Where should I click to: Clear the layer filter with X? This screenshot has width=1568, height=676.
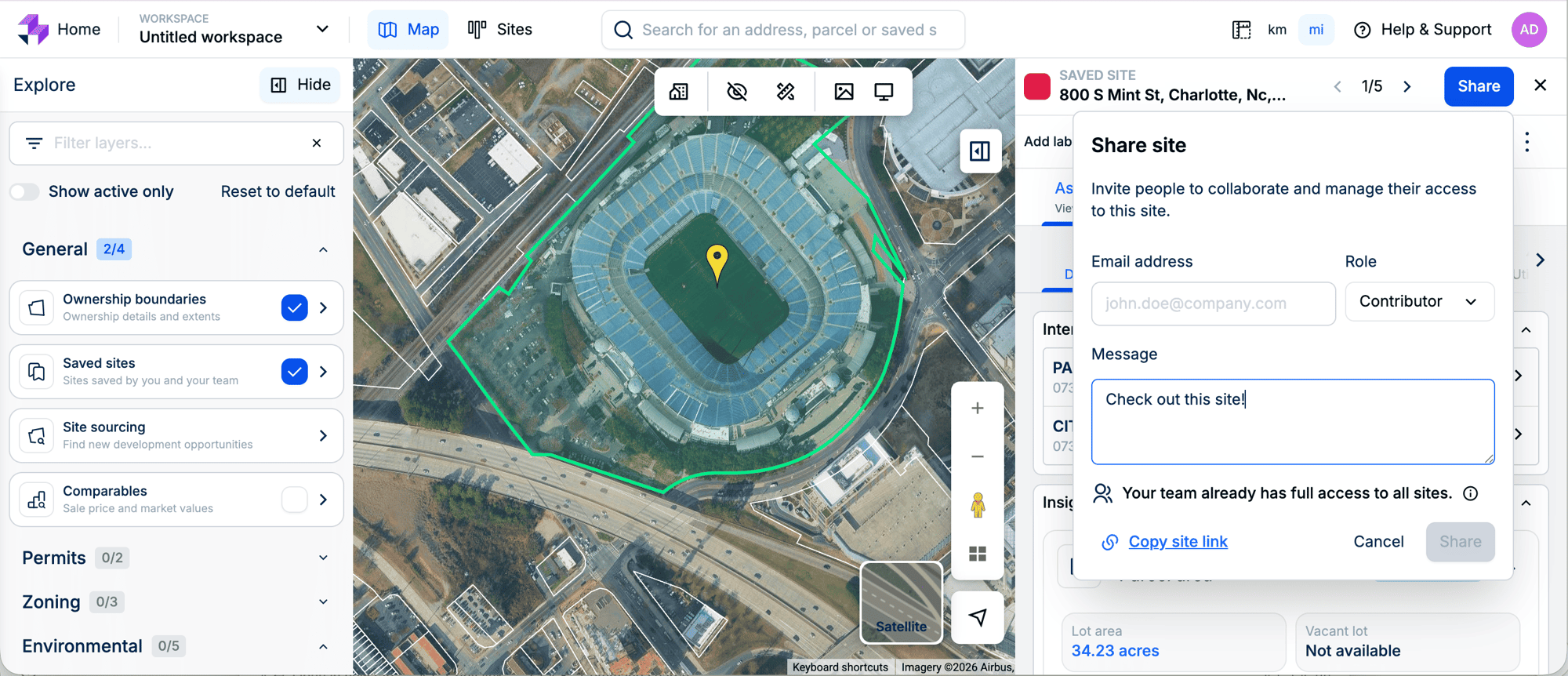[x=317, y=143]
